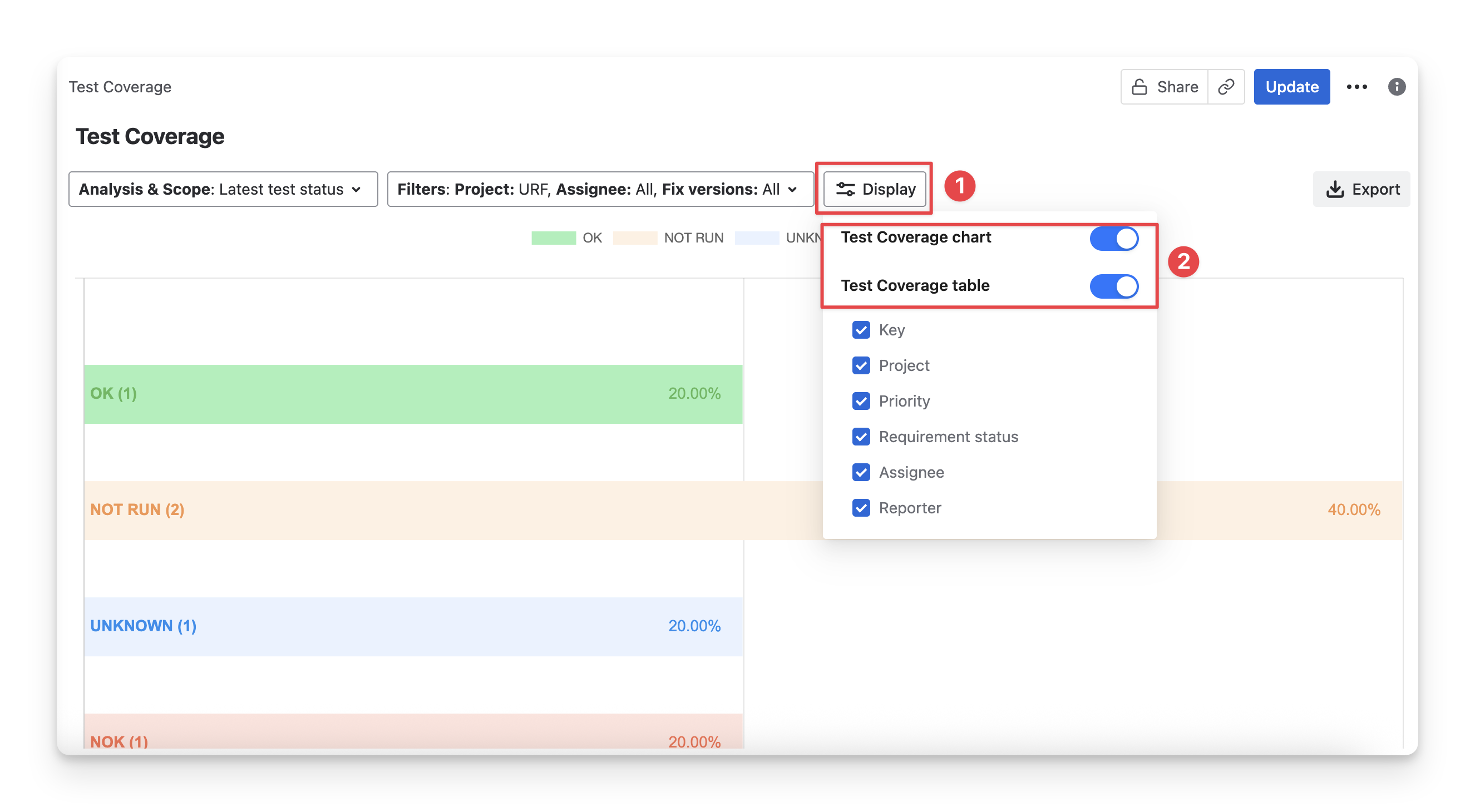Uncheck the Requirement status checkbox
Viewport: 1475px width, 812px height.
tap(861, 437)
